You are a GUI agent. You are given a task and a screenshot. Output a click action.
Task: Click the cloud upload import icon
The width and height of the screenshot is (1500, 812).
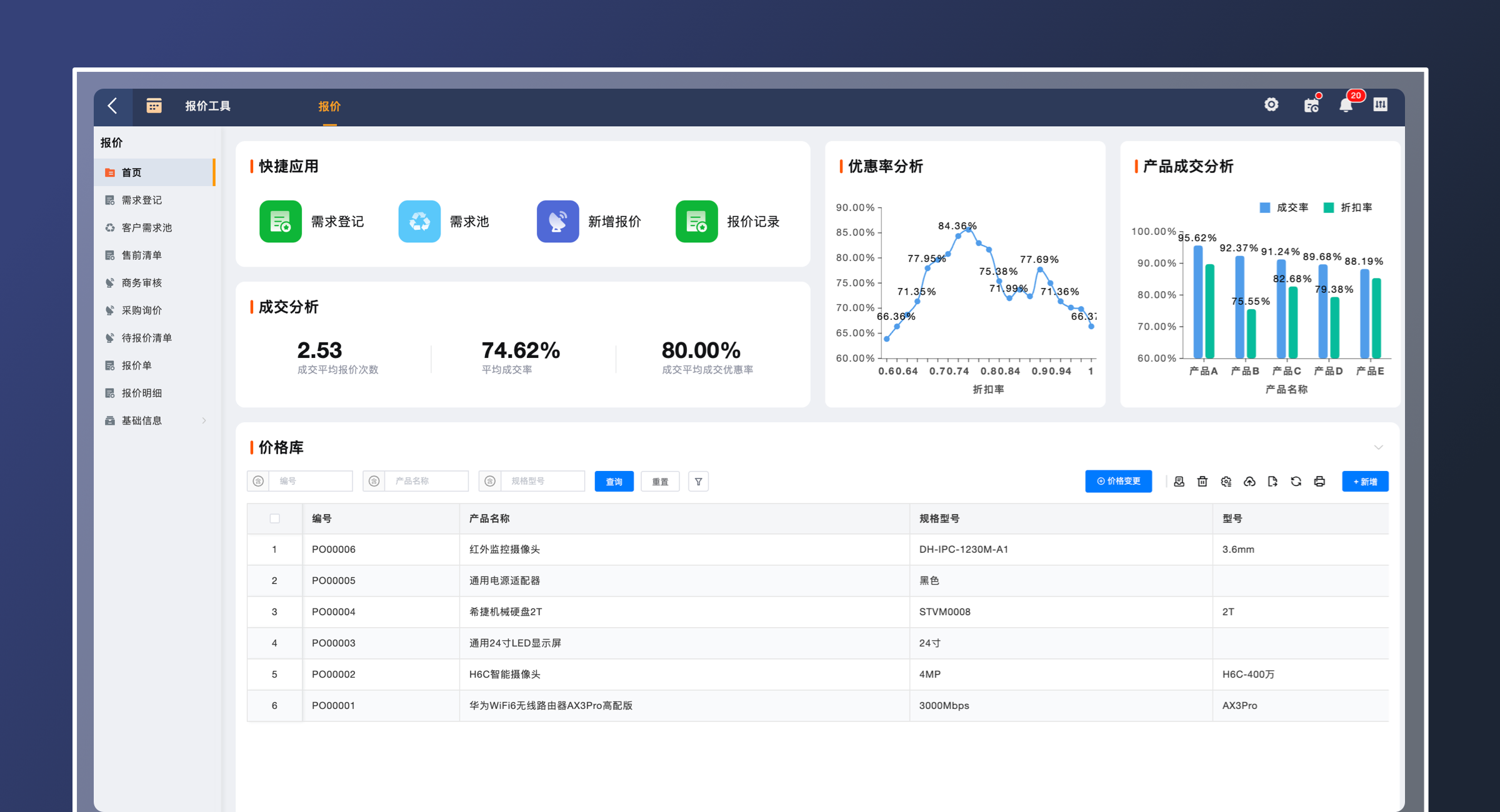coord(1249,482)
